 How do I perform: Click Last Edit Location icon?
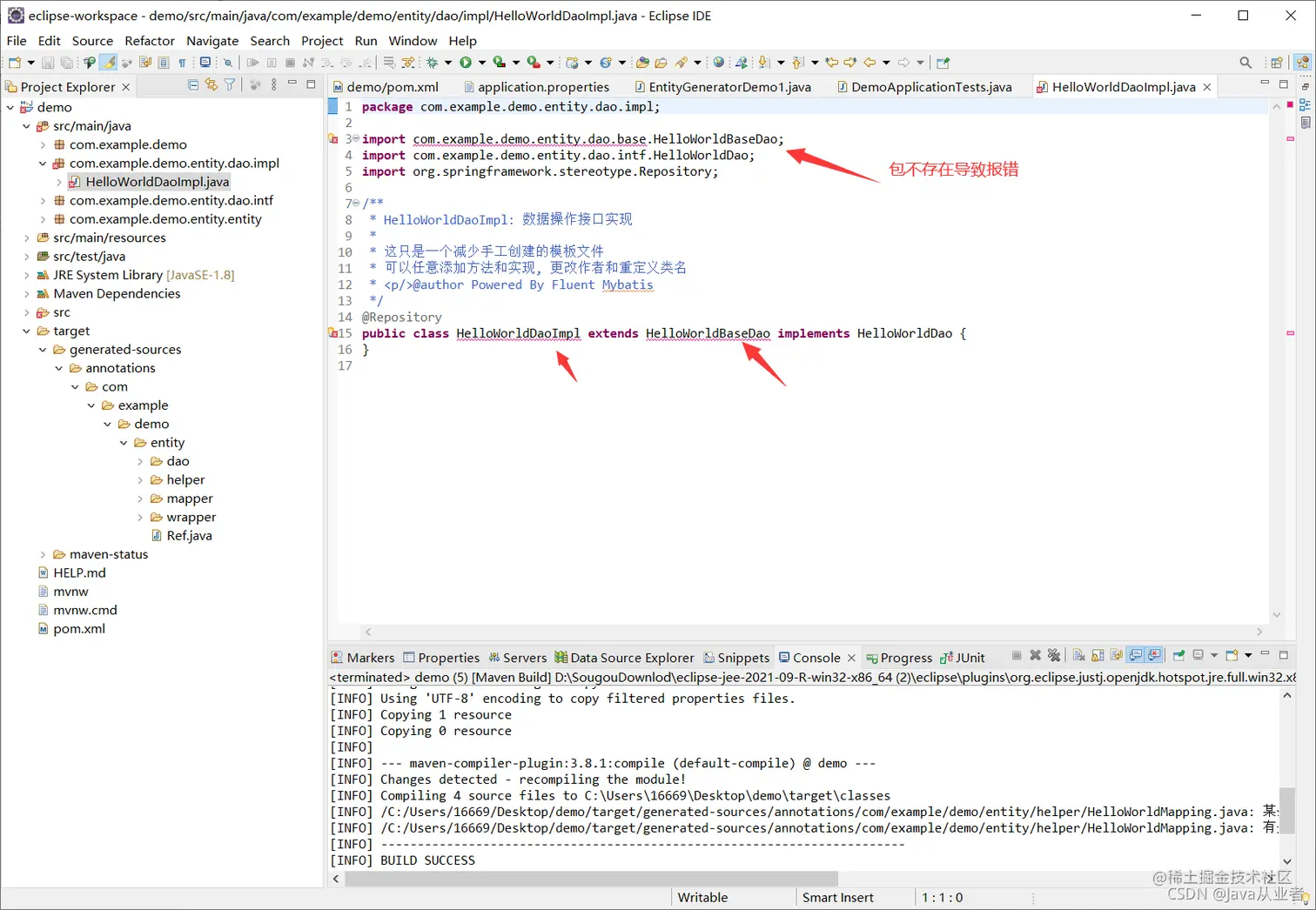pyautogui.click(x=832, y=63)
